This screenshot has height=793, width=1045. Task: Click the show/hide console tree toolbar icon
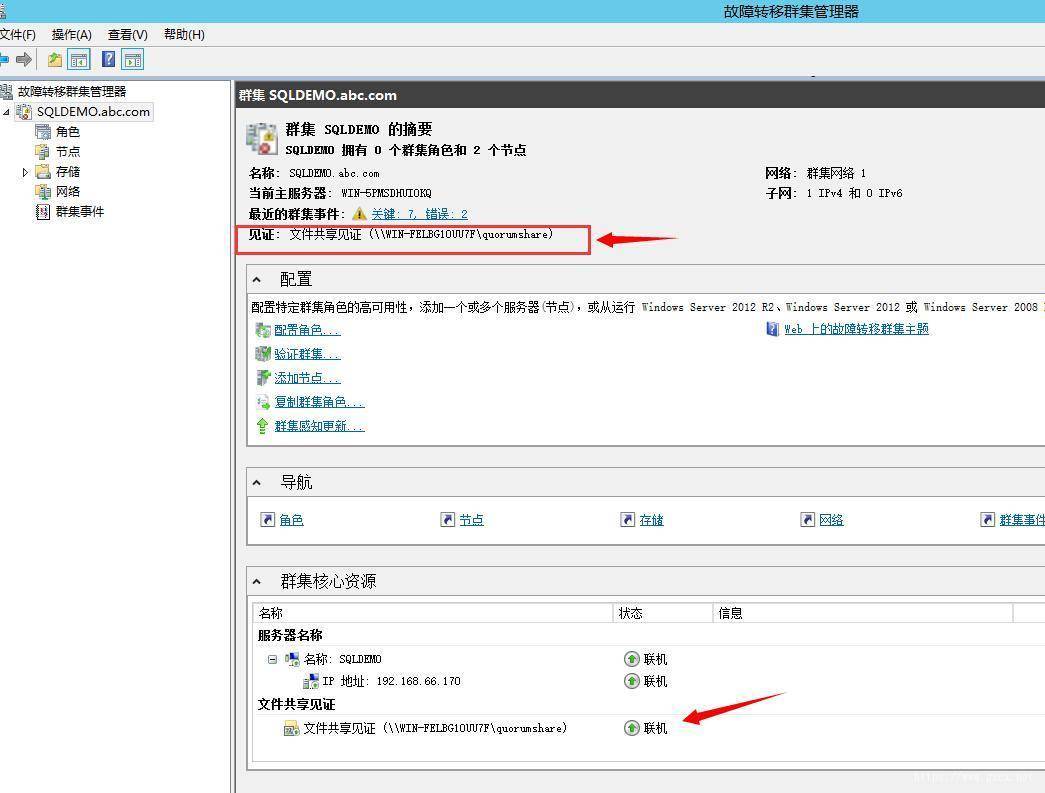79,60
